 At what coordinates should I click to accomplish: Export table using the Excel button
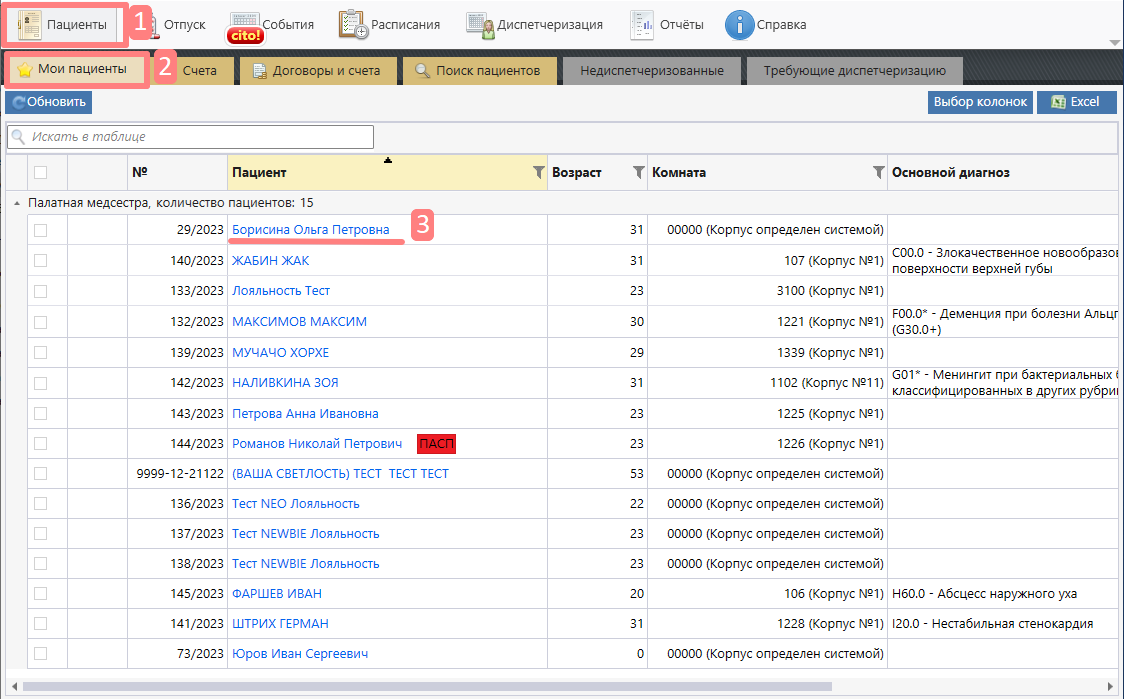click(1076, 102)
